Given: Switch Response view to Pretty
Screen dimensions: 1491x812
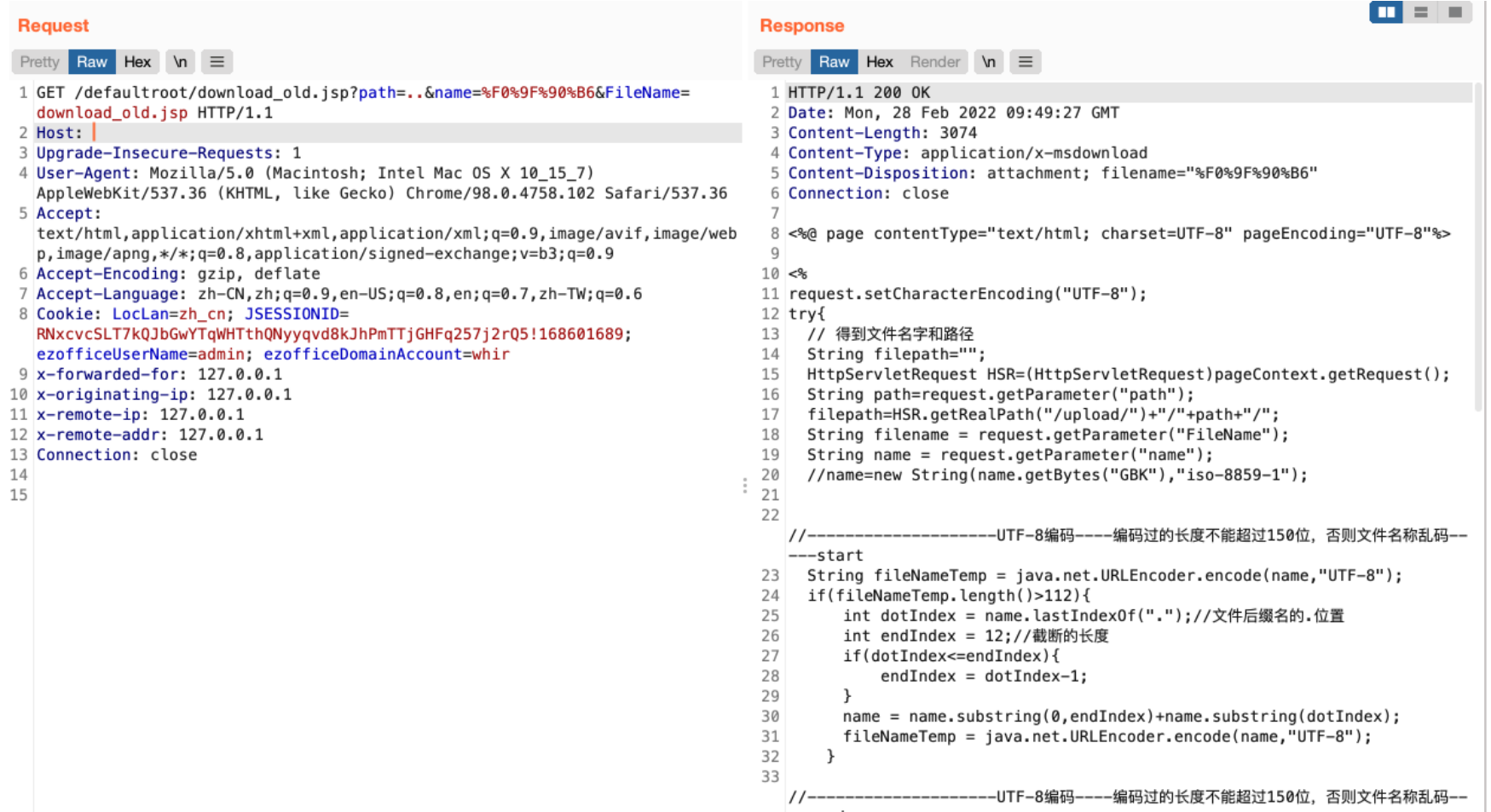Looking at the screenshot, I should pyautogui.click(x=782, y=61).
